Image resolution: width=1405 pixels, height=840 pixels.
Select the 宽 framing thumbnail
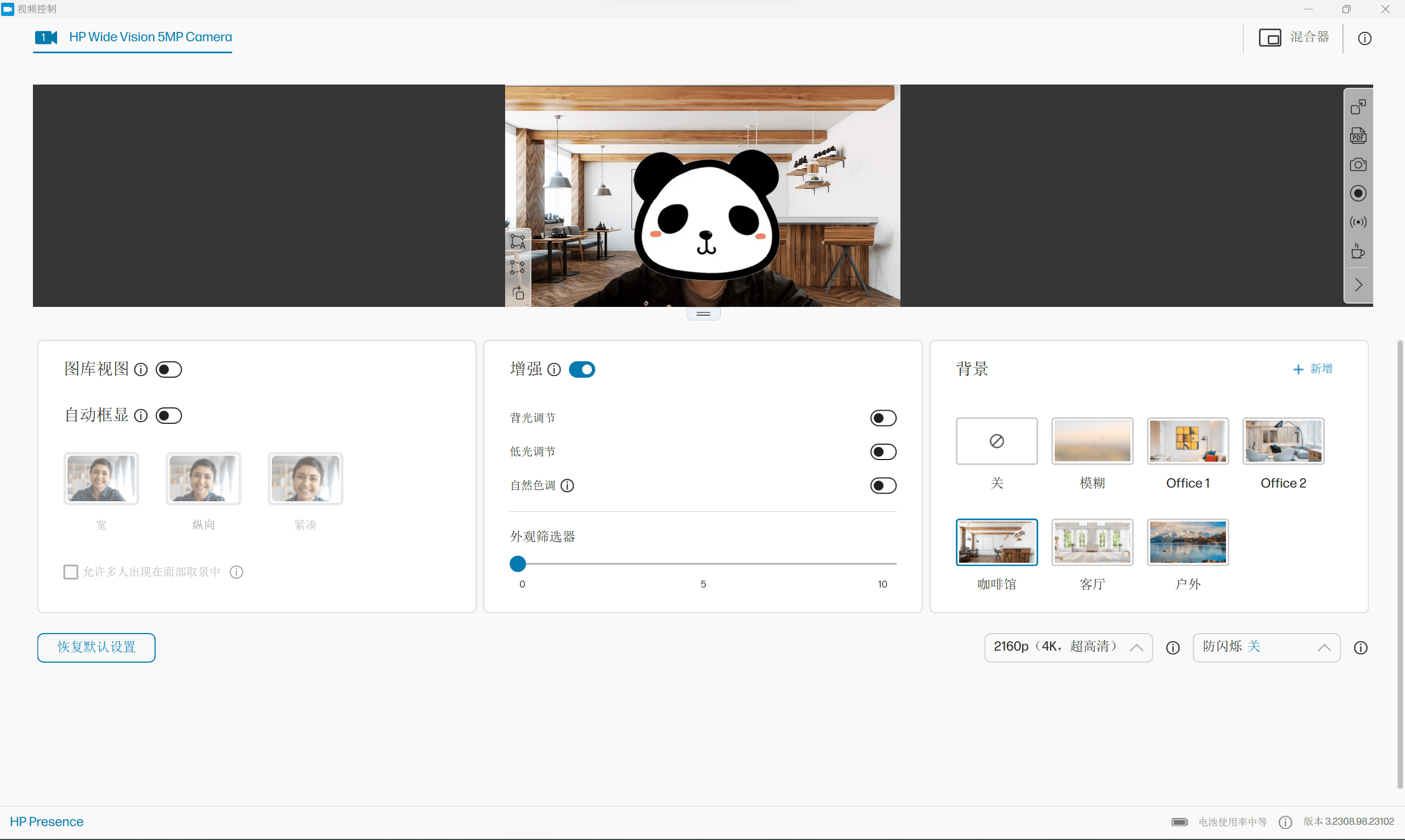[102, 478]
